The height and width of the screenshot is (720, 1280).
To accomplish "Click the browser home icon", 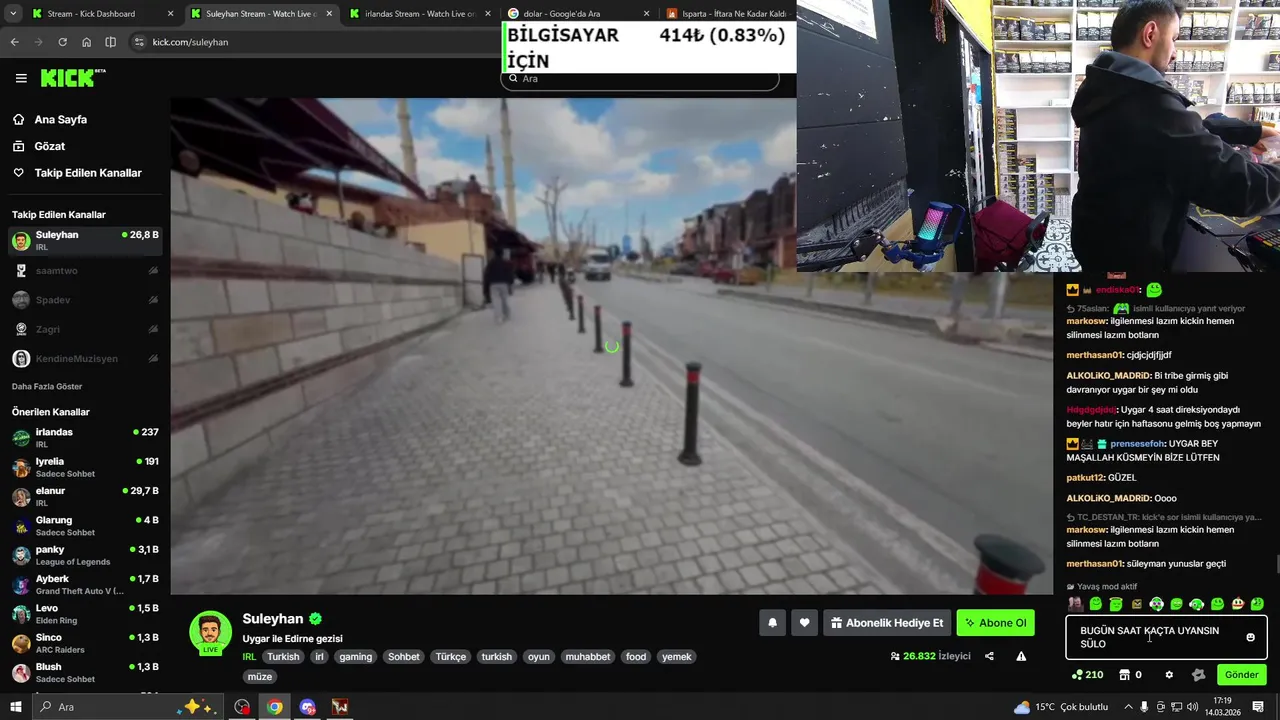I will pos(87,42).
